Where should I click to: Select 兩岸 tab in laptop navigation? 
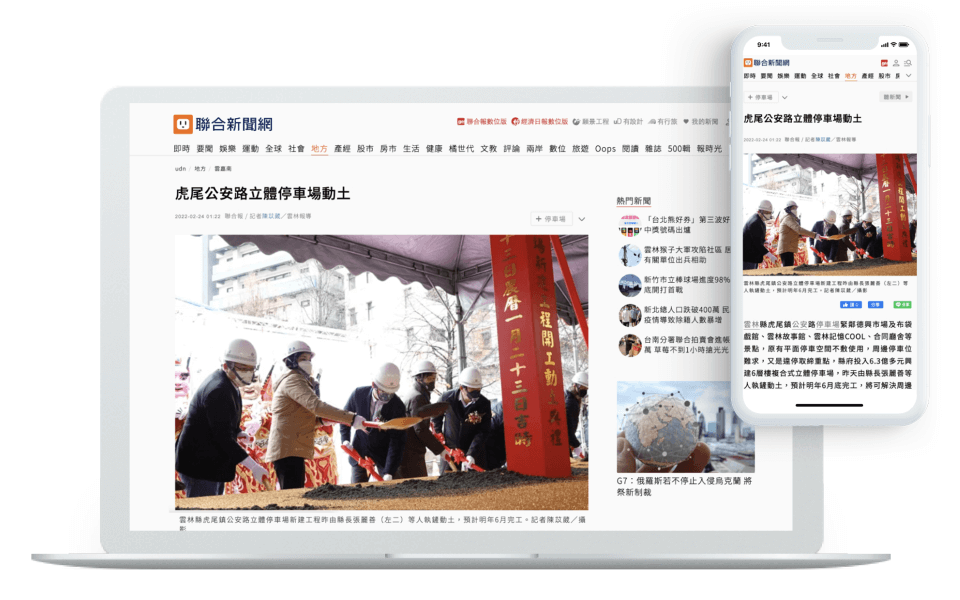[x=534, y=149]
